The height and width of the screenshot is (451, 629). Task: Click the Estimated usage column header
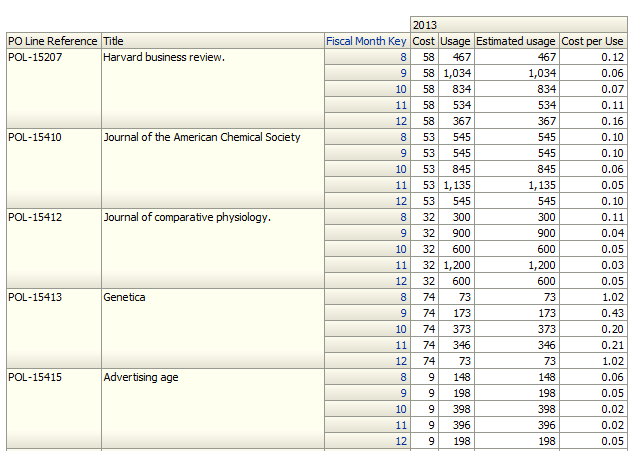pos(516,41)
